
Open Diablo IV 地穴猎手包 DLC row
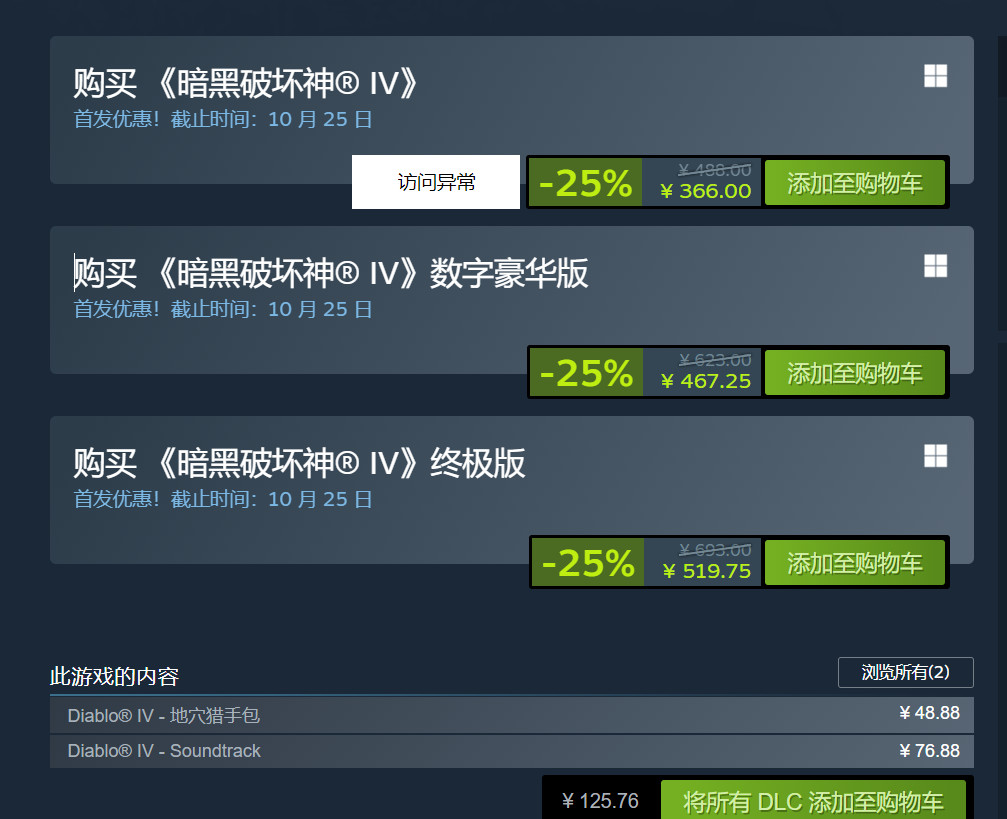(512, 715)
